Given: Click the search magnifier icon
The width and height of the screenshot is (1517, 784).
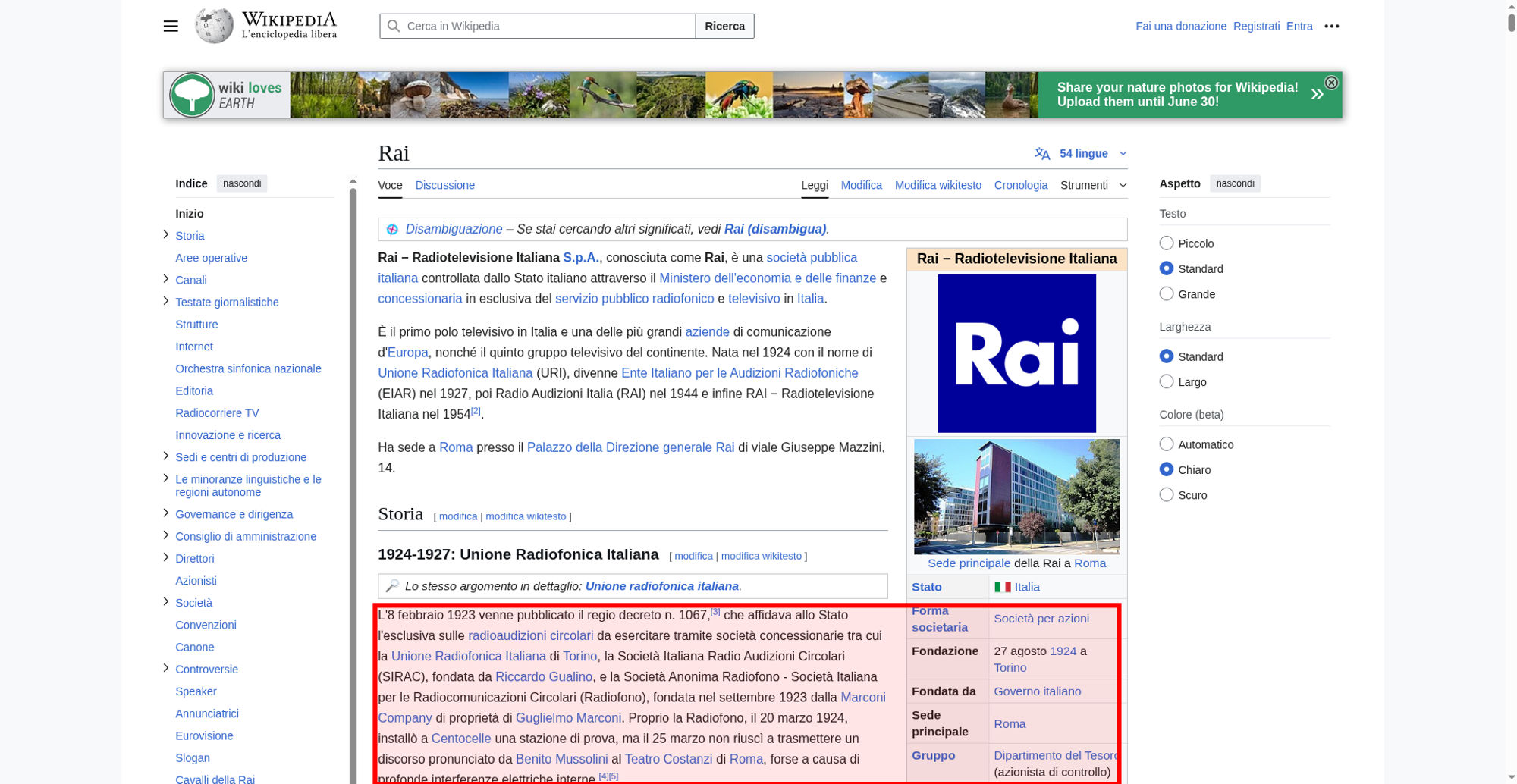Looking at the screenshot, I should click(x=394, y=26).
